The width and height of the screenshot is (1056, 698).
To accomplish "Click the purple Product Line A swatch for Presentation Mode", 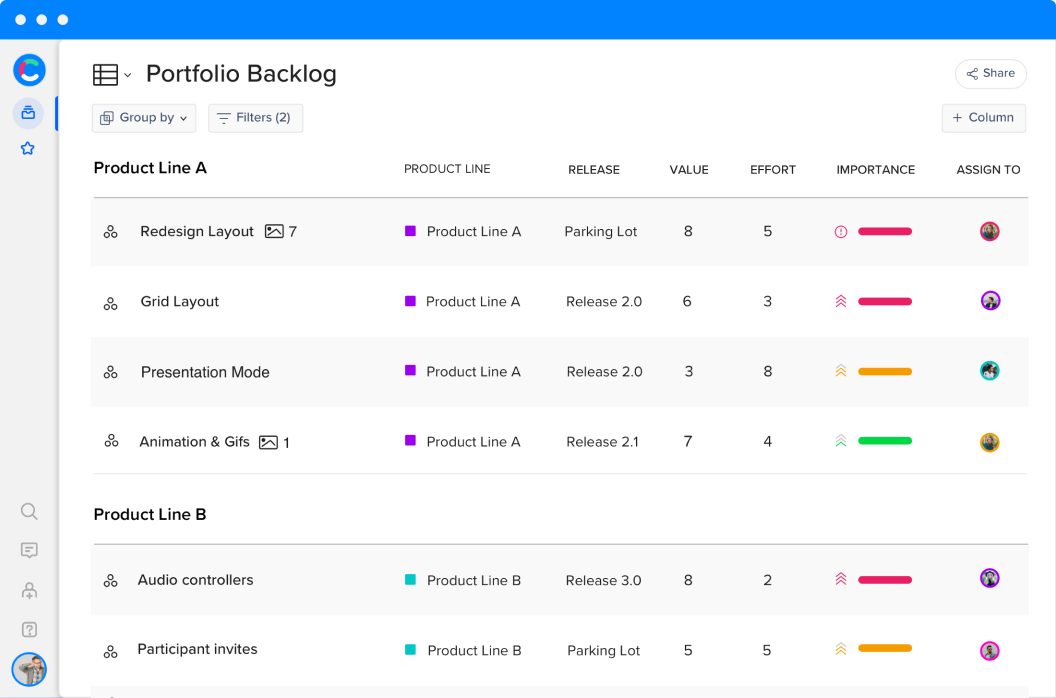I will pyautogui.click(x=410, y=371).
